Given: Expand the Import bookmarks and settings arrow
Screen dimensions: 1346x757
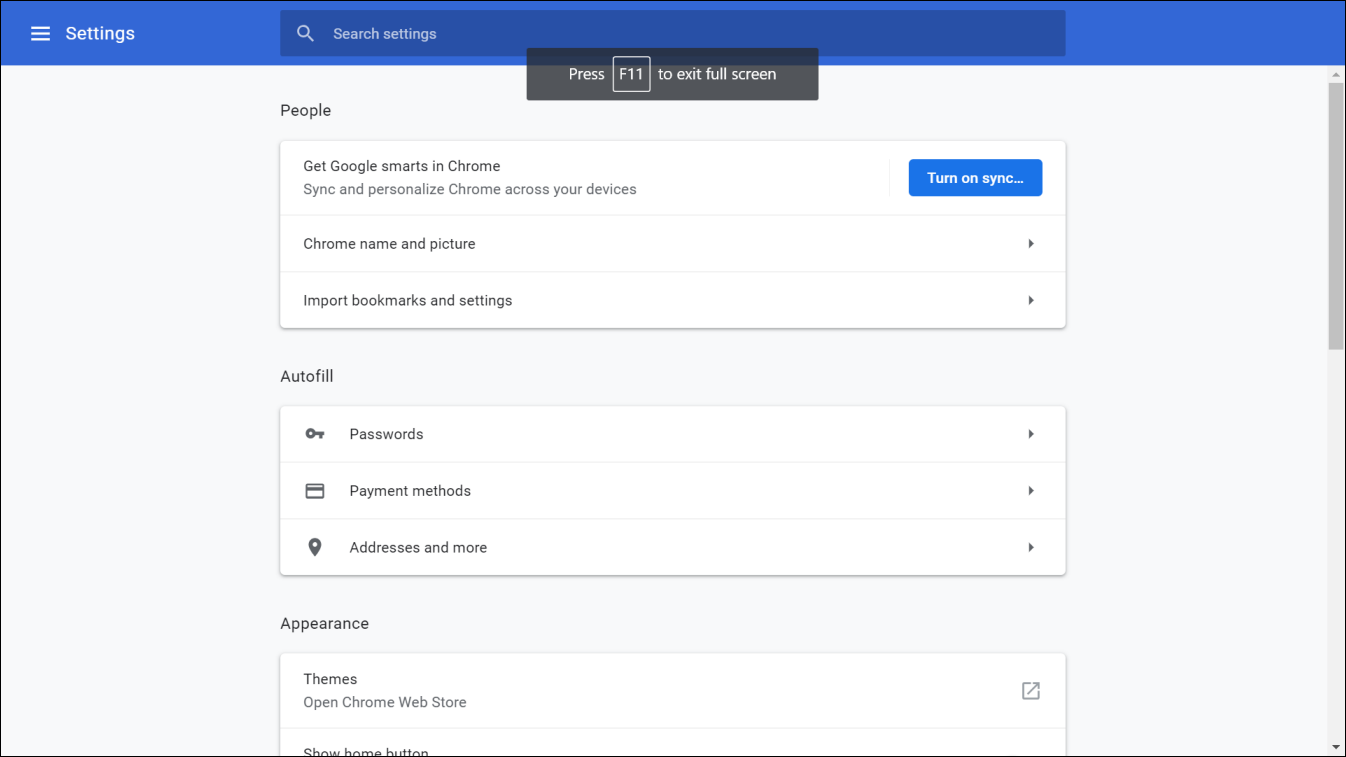Looking at the screenshot, I should click(x=1030, y=301).
